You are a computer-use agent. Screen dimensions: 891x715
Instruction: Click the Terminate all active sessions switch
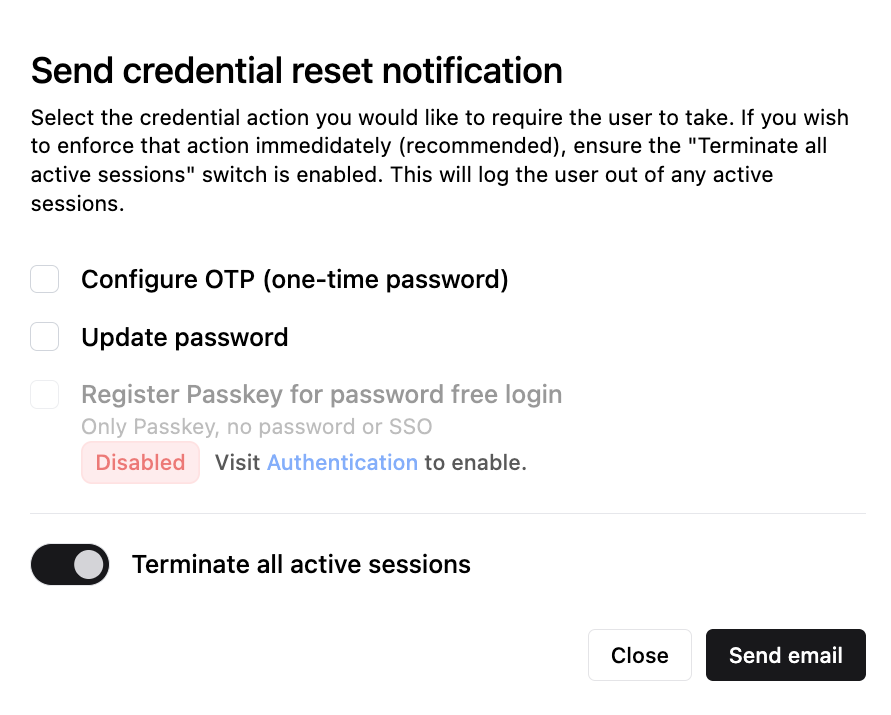69,564
